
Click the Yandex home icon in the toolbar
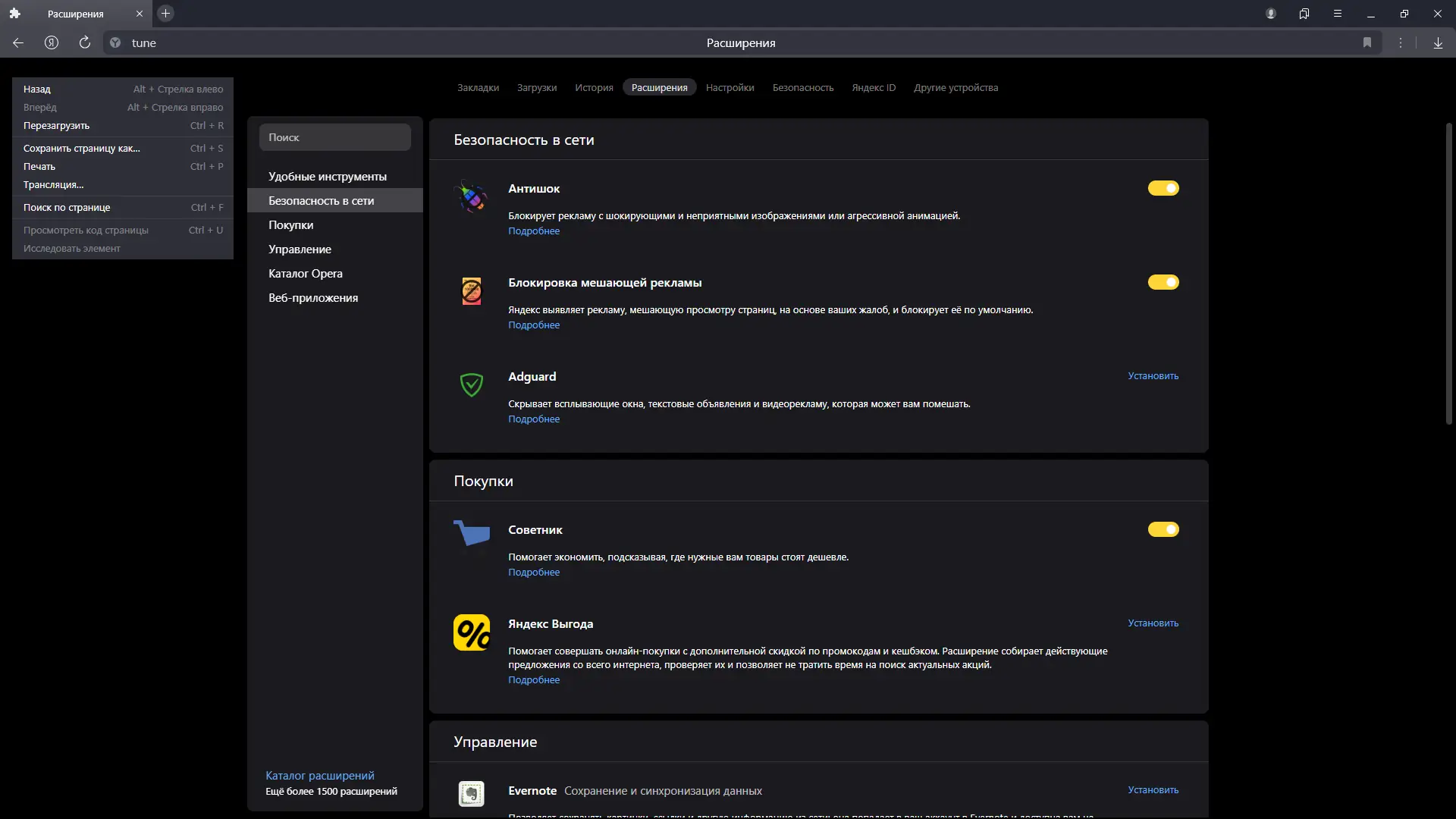pyautogui.click(x=52, y=43)
